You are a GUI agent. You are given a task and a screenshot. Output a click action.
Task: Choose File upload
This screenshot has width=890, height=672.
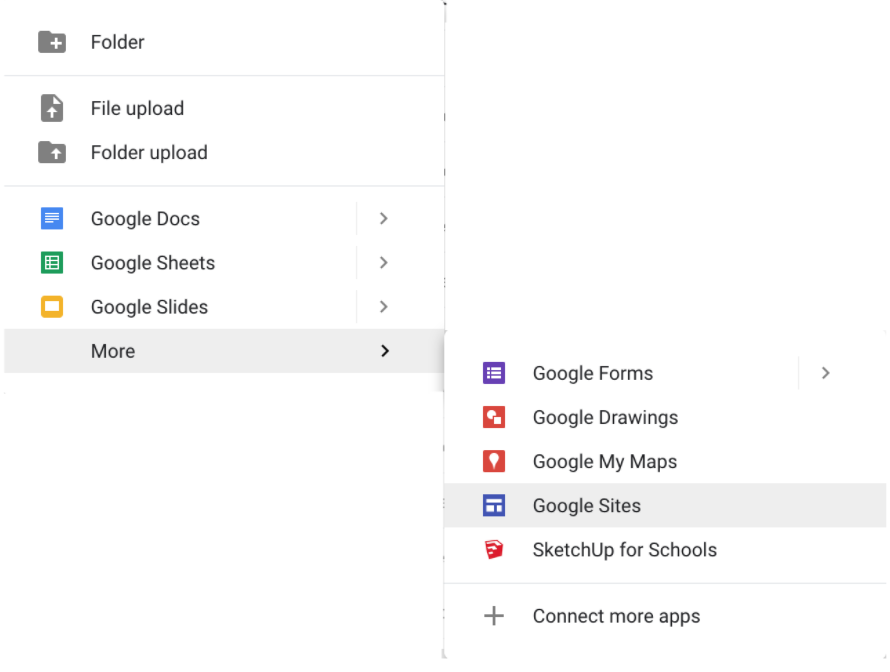(x=224, y=108)
